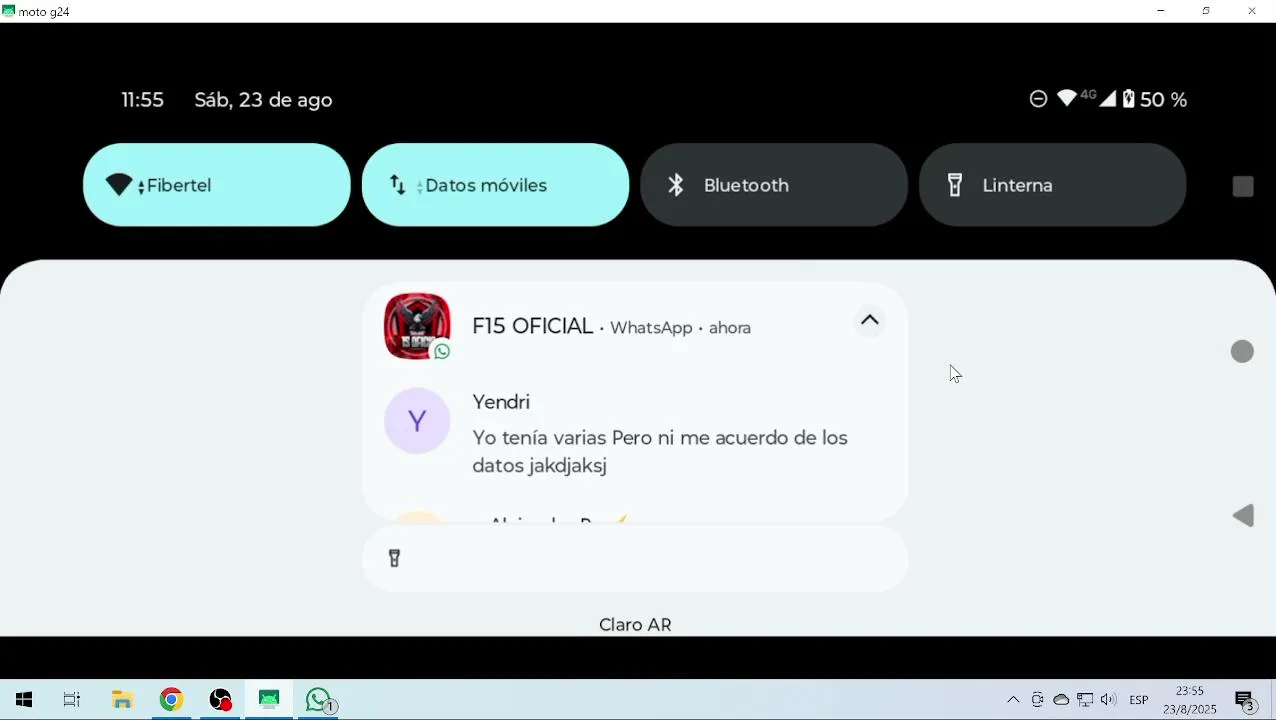Tap the square recent-apps navigation button
This screenshot has height=720, width=1276.
tap(1243, 187)
